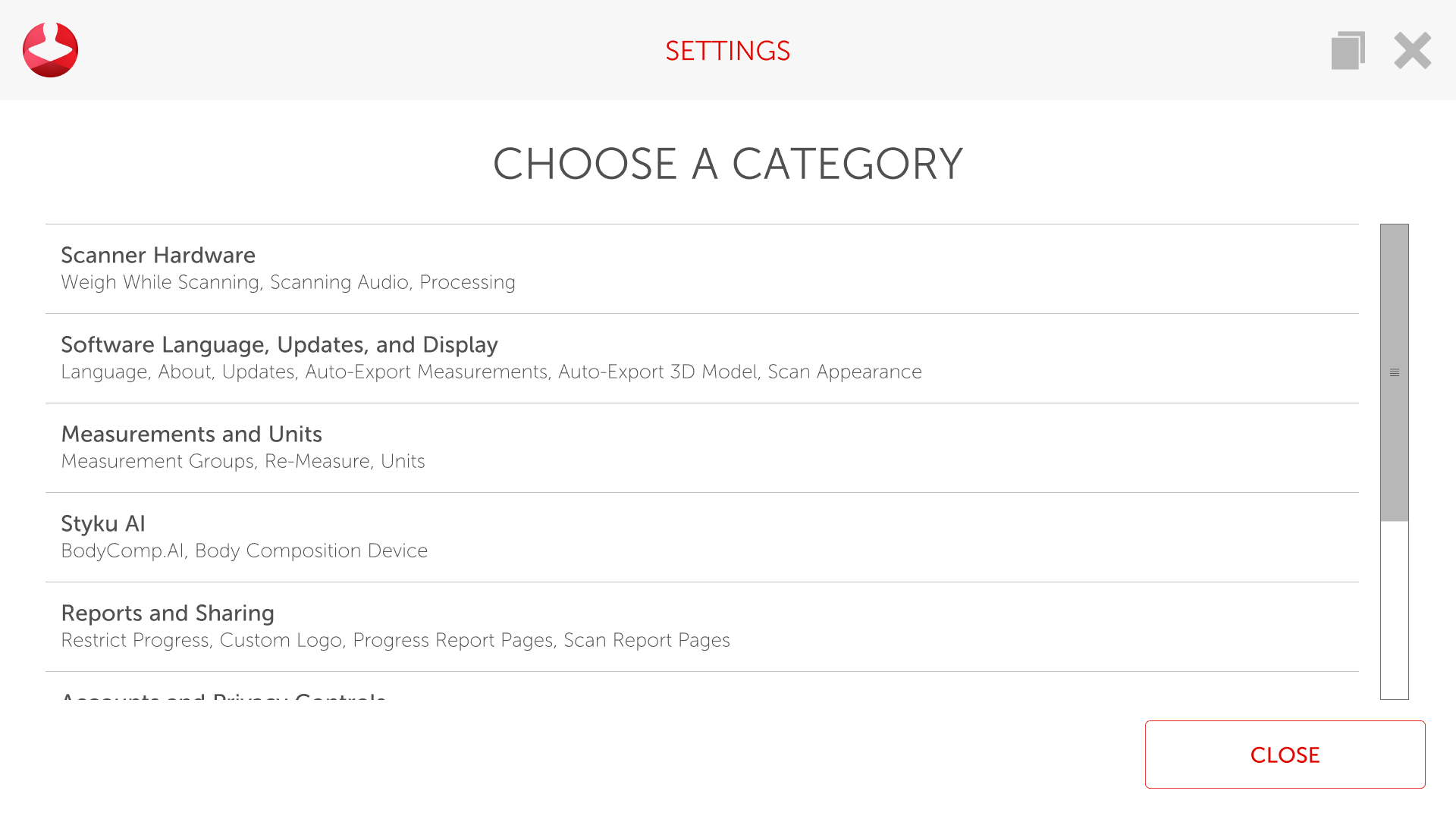
Task: Click the 'Weigh While Scanning, Scanning Audio' description
Action: point(288,282)
